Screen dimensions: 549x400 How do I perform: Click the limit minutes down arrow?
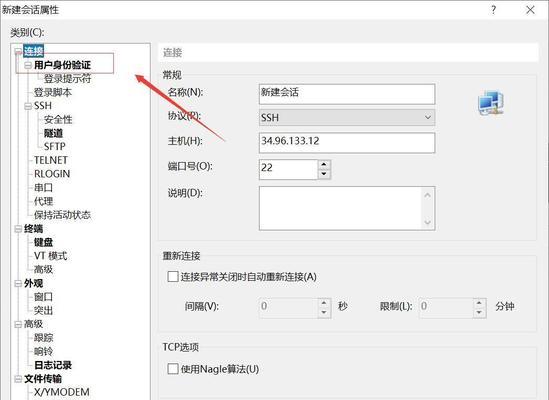(479, 312)
